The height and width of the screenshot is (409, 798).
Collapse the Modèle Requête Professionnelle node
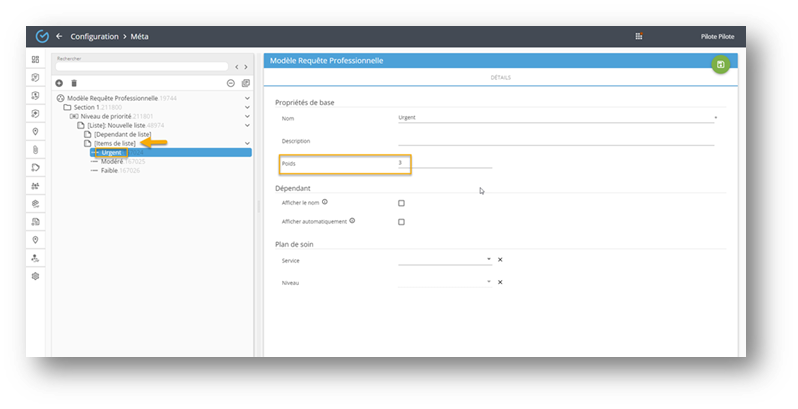[x=247, y=98]
